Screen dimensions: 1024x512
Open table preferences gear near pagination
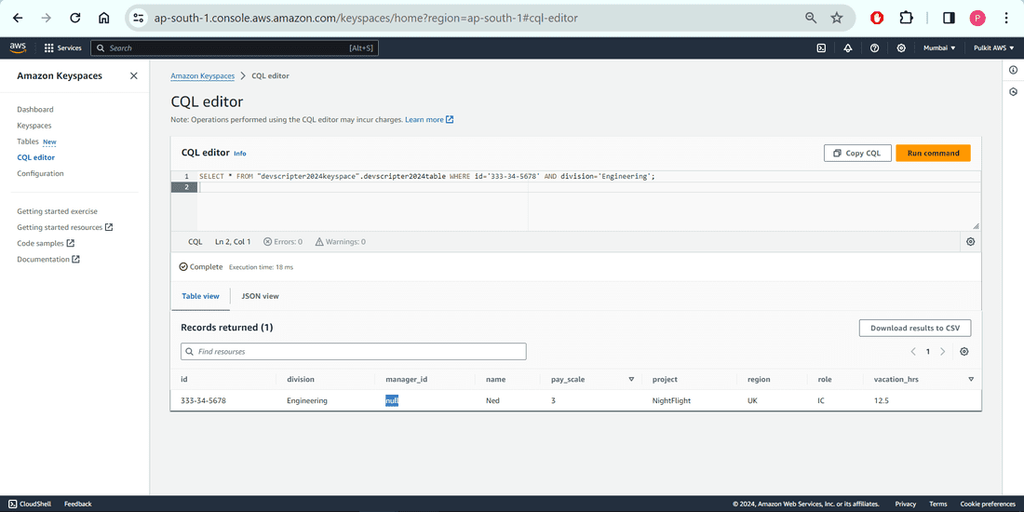(965, 351)
